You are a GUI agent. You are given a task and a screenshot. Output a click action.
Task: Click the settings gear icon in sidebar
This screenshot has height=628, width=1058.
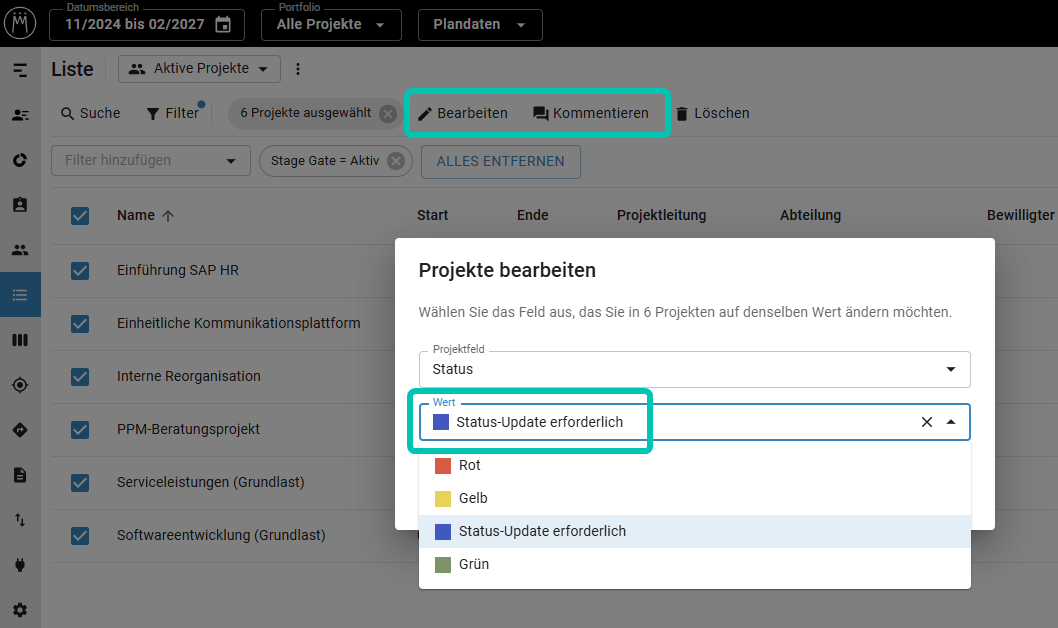[x=20, y=610]
